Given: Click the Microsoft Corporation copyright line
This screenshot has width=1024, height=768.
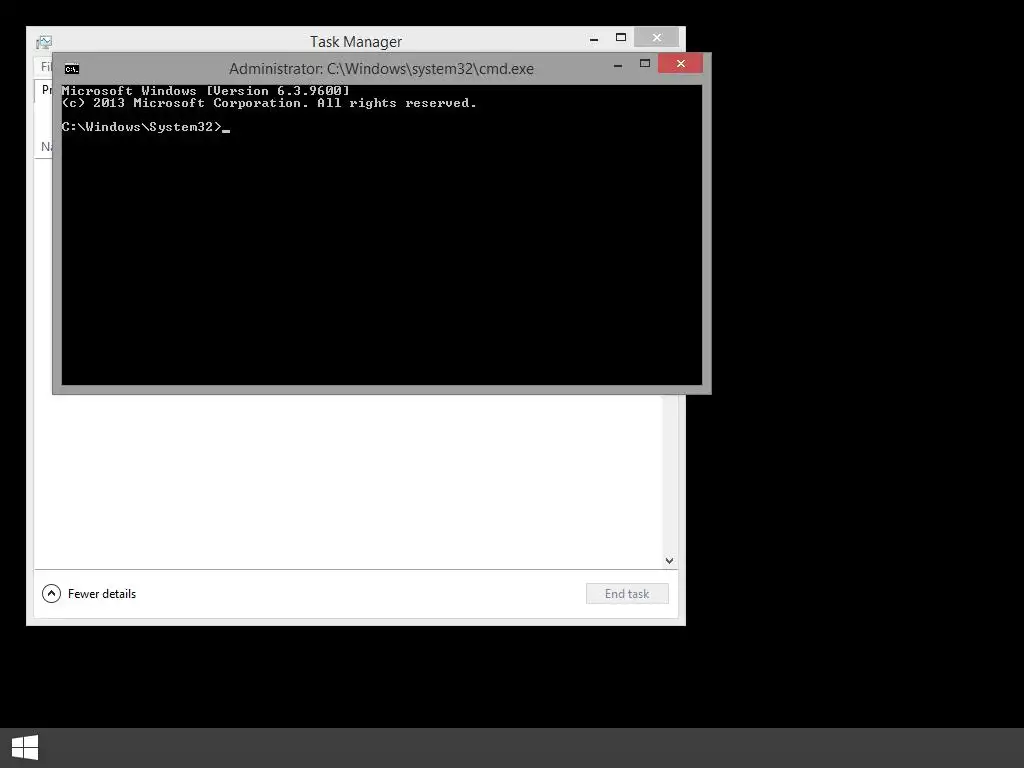Looking at the screenshot, I should [269, 103].
